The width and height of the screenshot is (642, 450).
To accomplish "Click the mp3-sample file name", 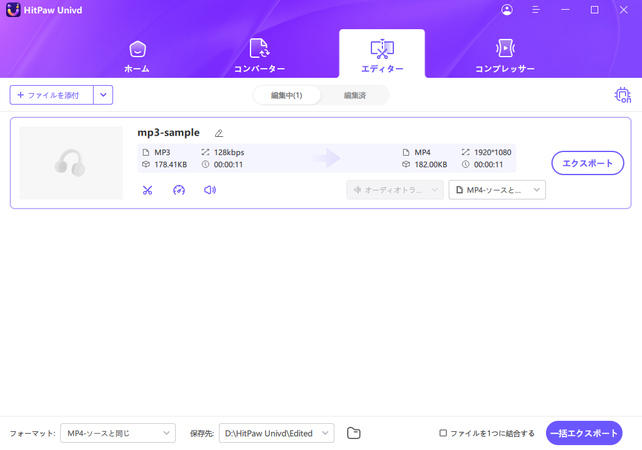I will pyautogui.click(x=168, y=133).
